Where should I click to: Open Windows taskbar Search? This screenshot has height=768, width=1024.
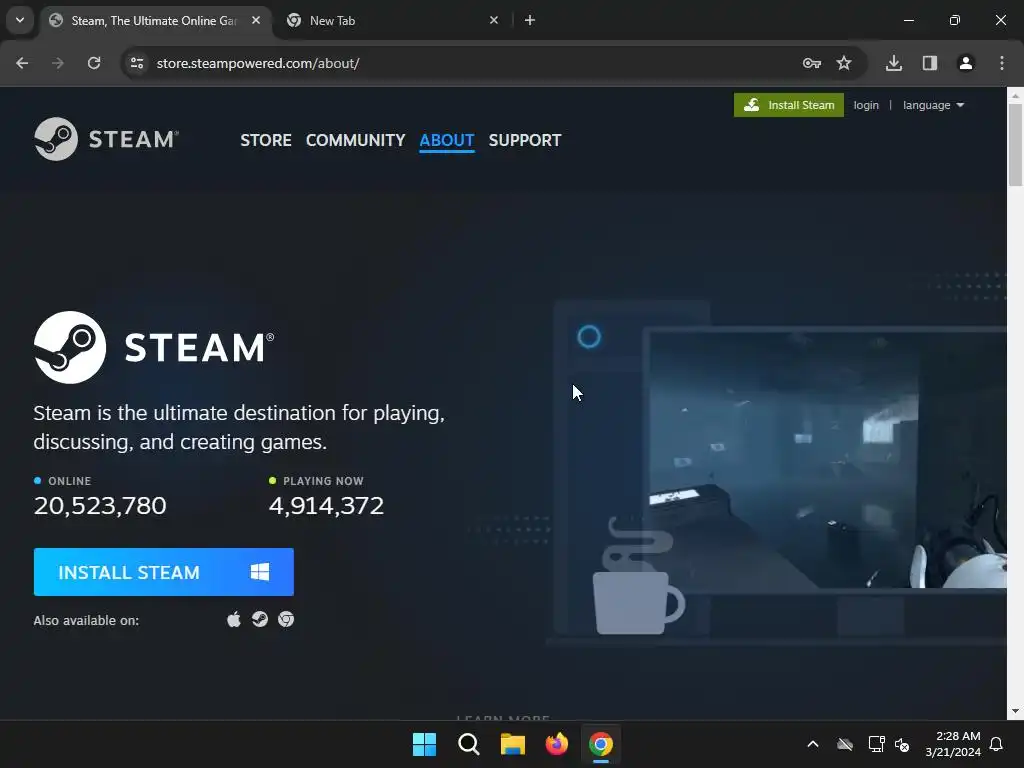tap(469, 744)
